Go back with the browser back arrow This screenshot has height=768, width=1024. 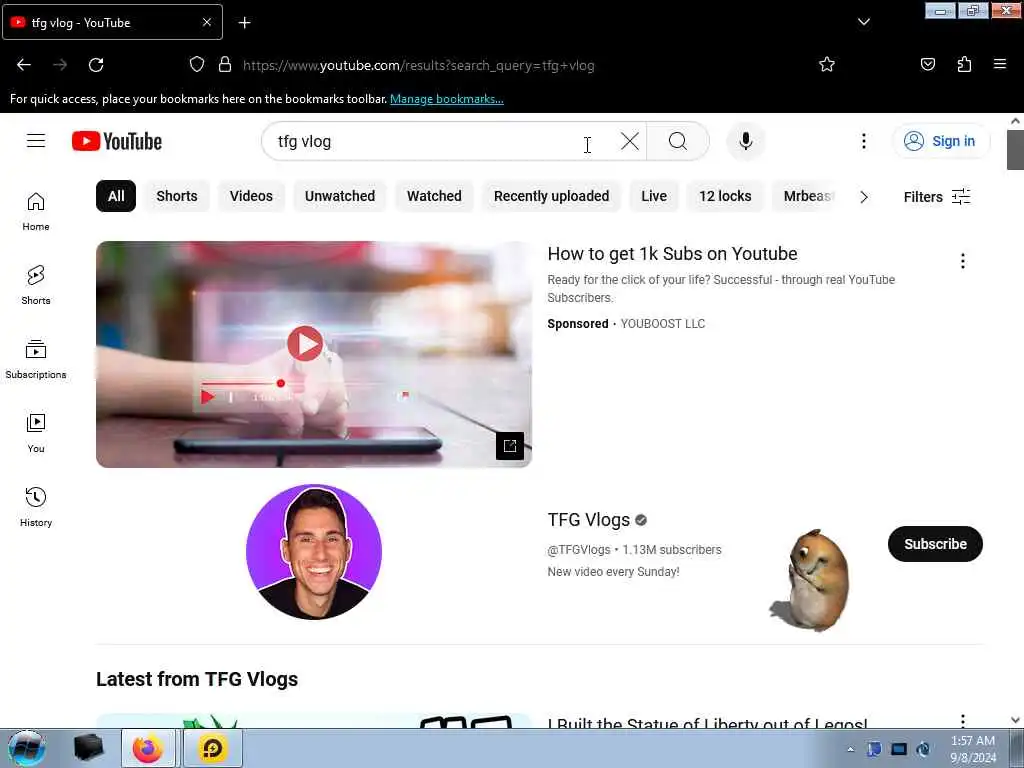[24, 65]
